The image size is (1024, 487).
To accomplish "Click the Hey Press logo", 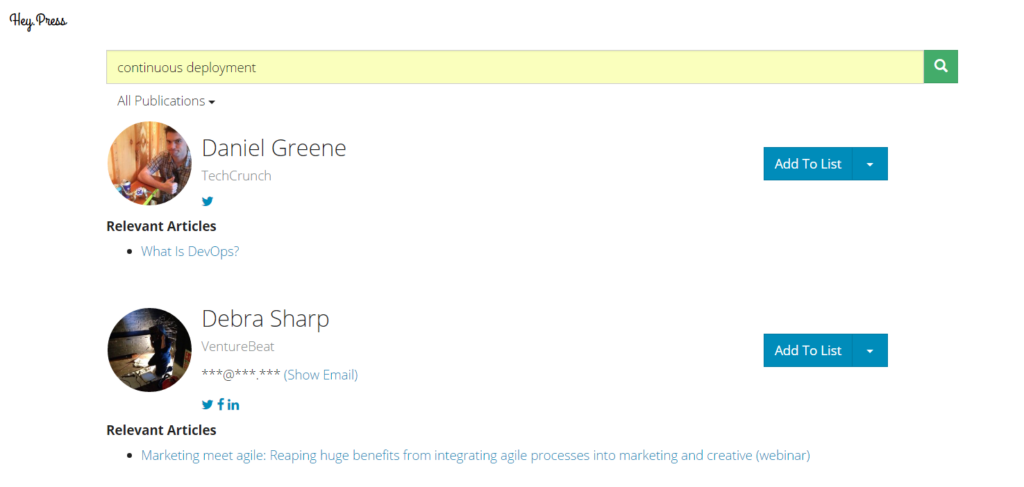I will 38,21.
